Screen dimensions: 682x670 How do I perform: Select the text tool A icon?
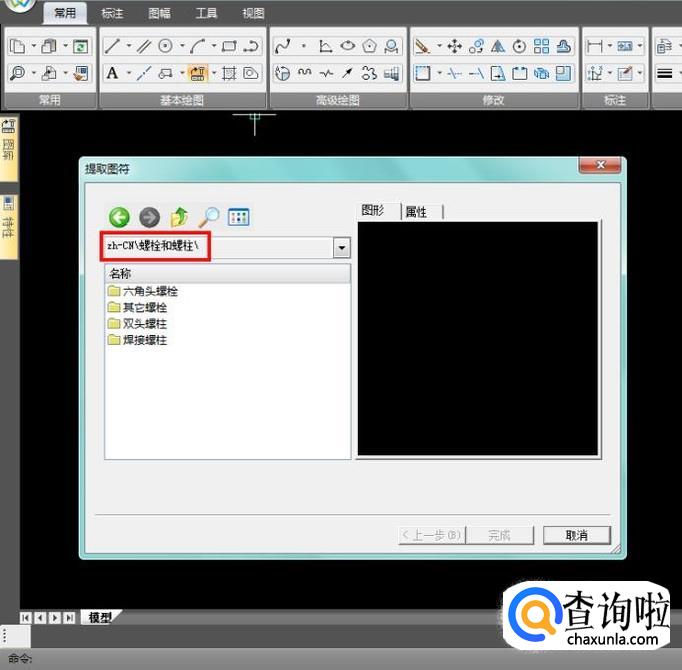(112, 73)
